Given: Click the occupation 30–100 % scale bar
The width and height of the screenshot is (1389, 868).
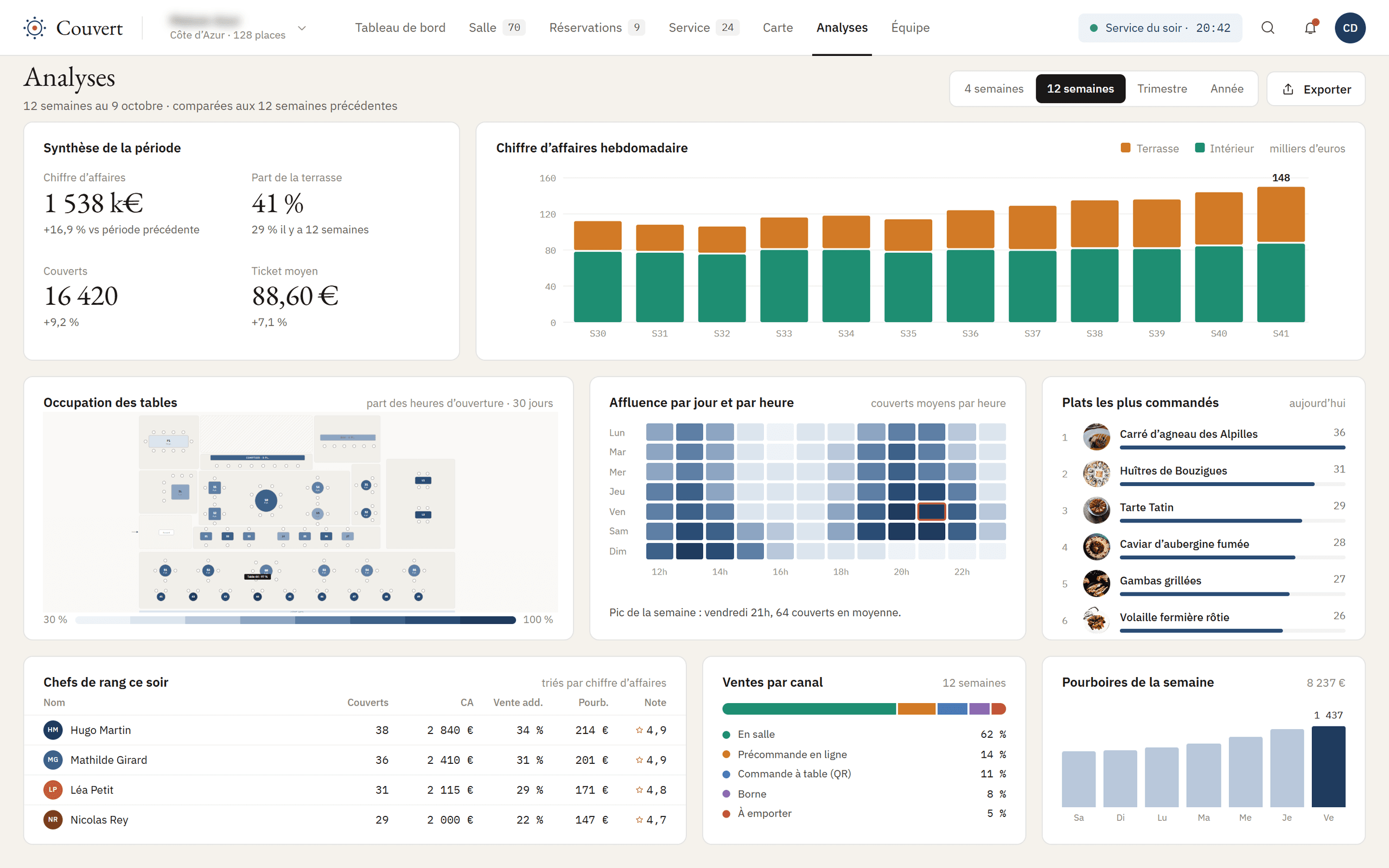Looking at the screenshot, I should click(296, 620).
